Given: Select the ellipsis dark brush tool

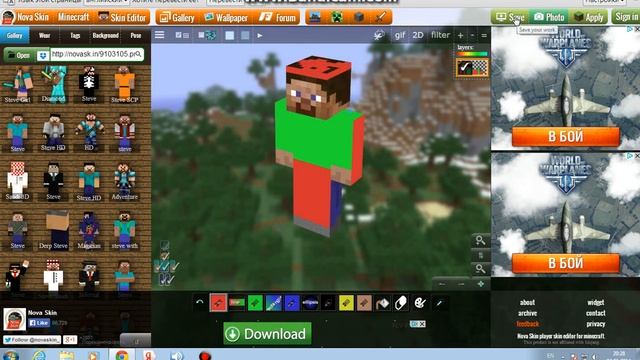Looking at the screenshot, I should pyautogui.click(x=310, y=303).
